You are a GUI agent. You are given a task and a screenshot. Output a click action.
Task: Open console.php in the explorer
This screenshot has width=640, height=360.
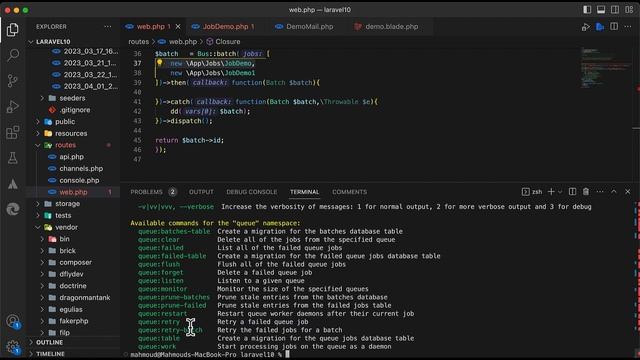point(79,180)
